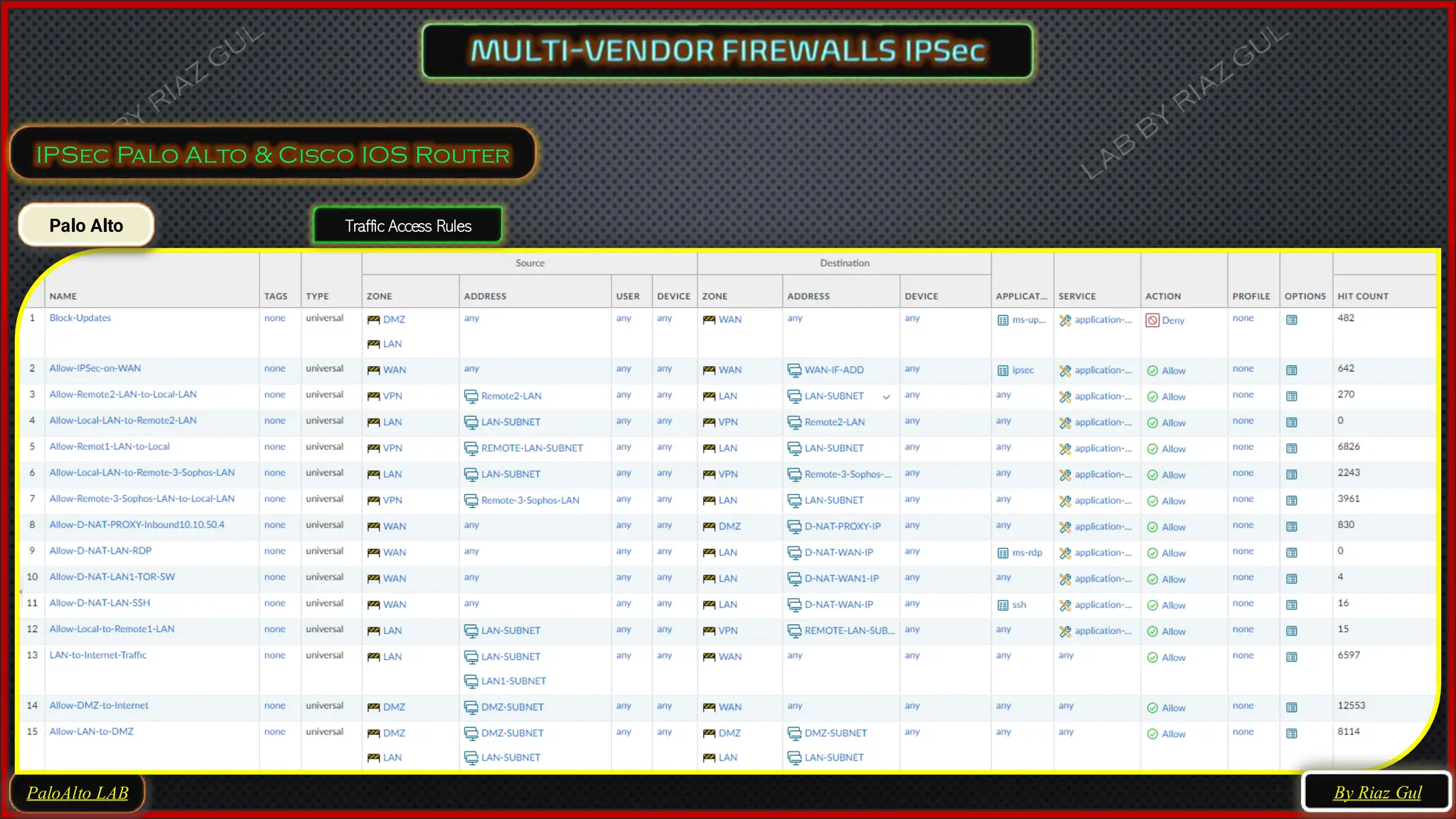Open the Allow-Remote2-LAN-to-Local-LAN rule
Screen dimensions: 1456x819
coord(123,395)
